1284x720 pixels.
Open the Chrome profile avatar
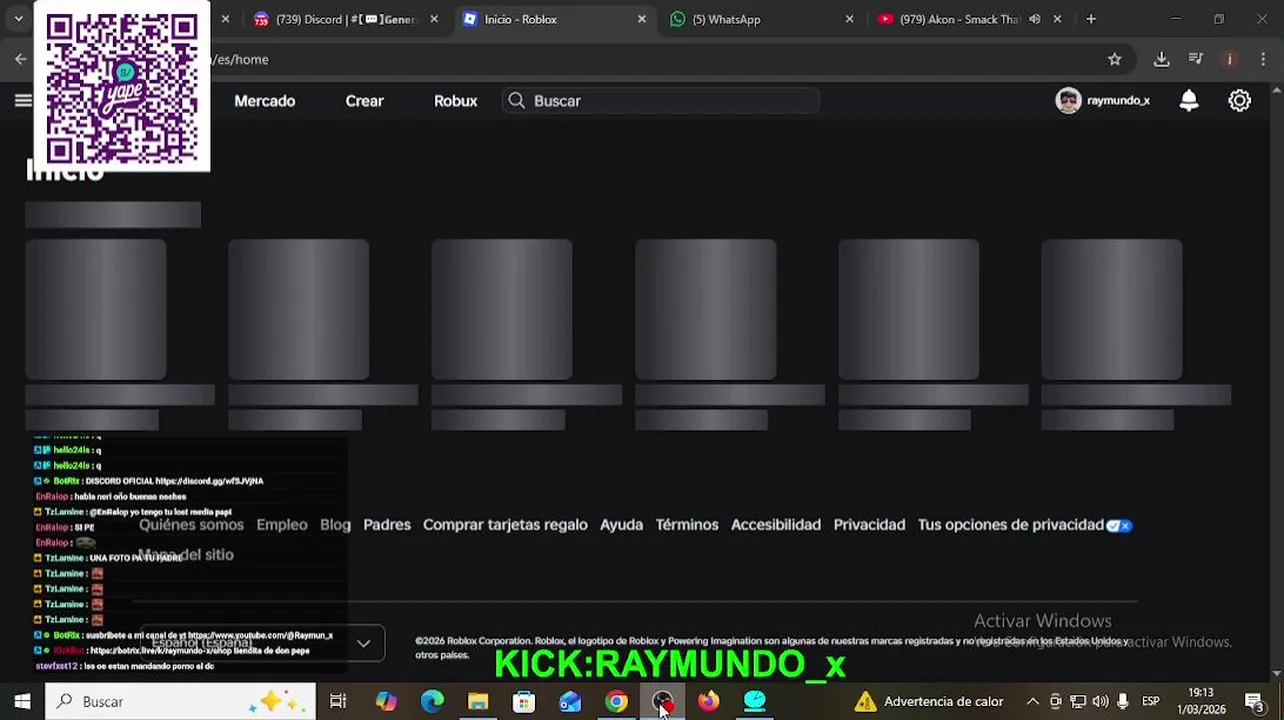1229,59
